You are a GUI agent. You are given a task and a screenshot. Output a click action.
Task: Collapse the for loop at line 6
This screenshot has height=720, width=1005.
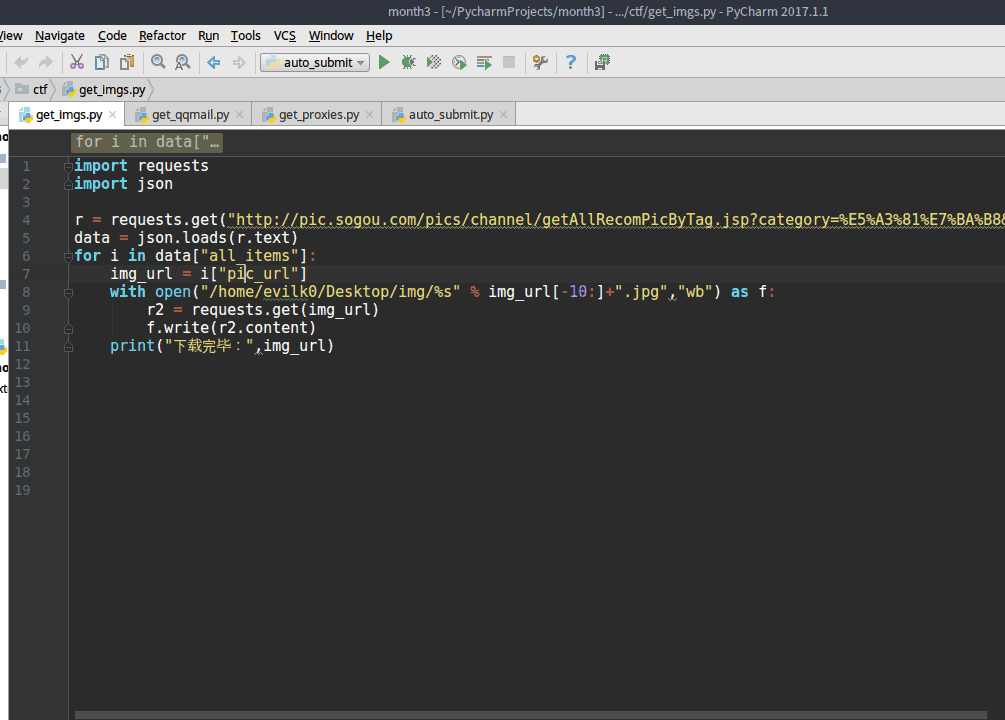(x=68, y=256)
